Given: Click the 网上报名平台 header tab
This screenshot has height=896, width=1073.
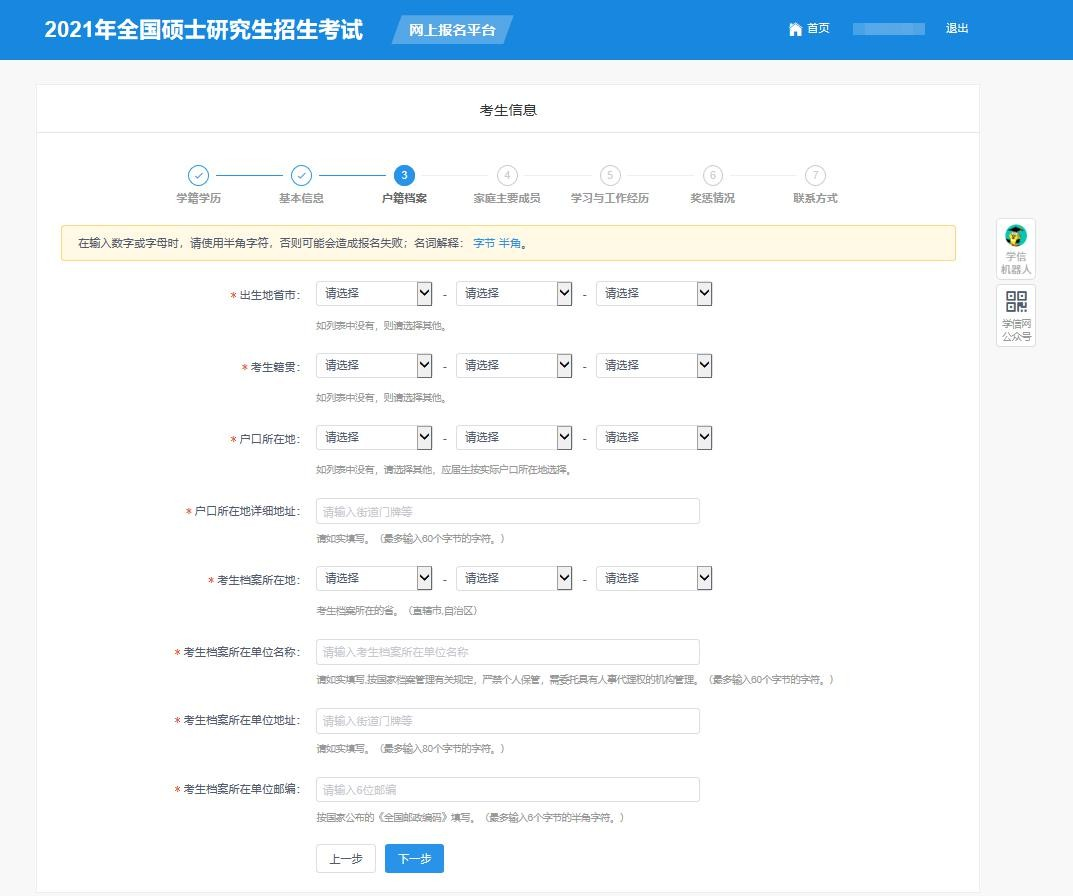Looking at the screenshot, I should tap(452, 30).
